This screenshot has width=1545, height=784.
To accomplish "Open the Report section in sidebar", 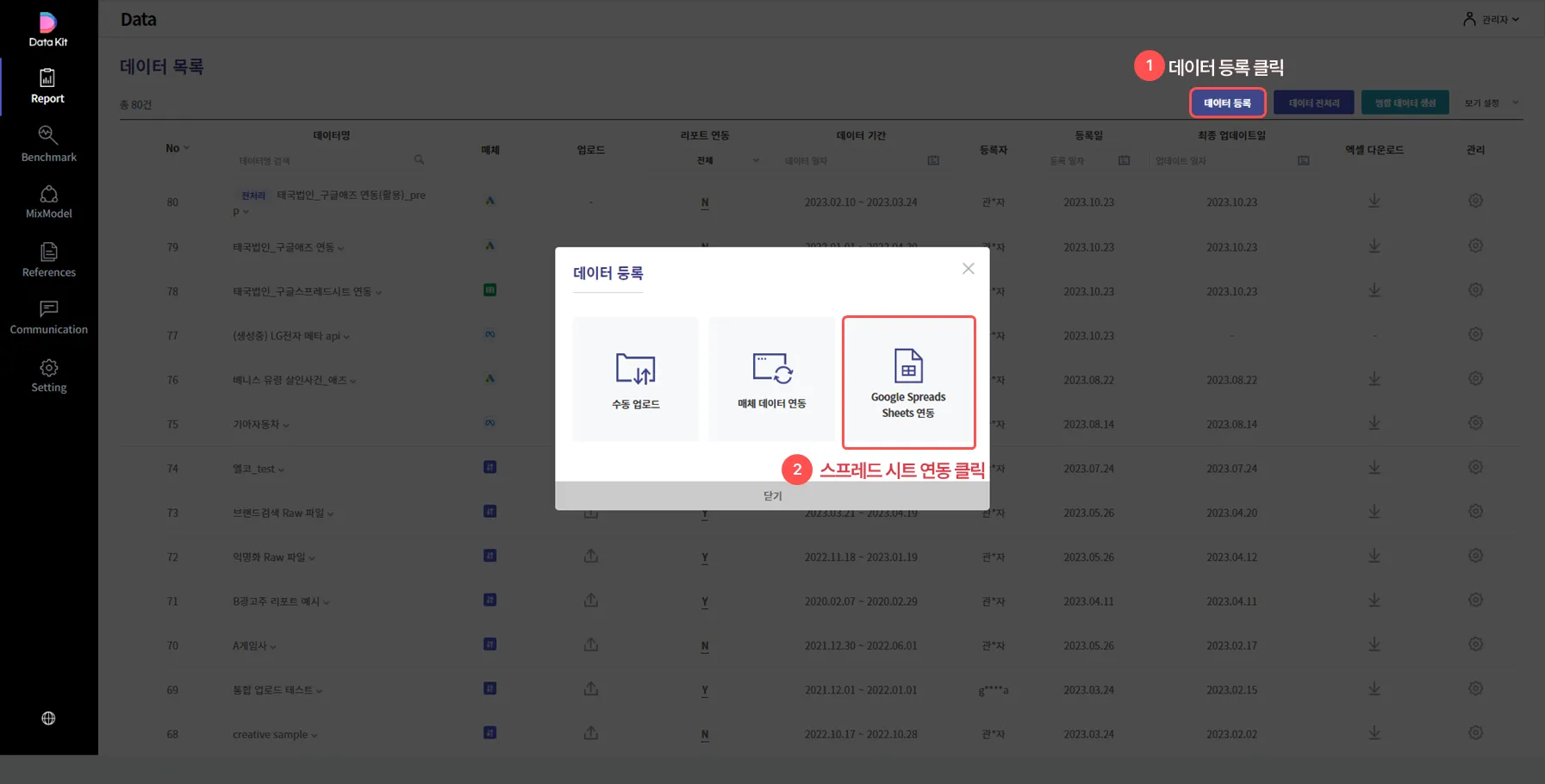I will tap(48, 86).
